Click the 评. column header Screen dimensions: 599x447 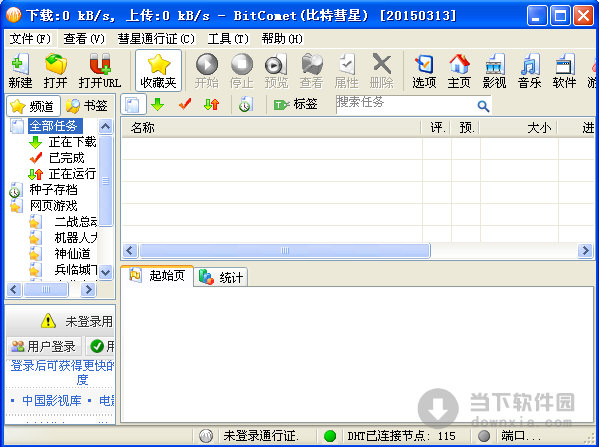(437, 128)
